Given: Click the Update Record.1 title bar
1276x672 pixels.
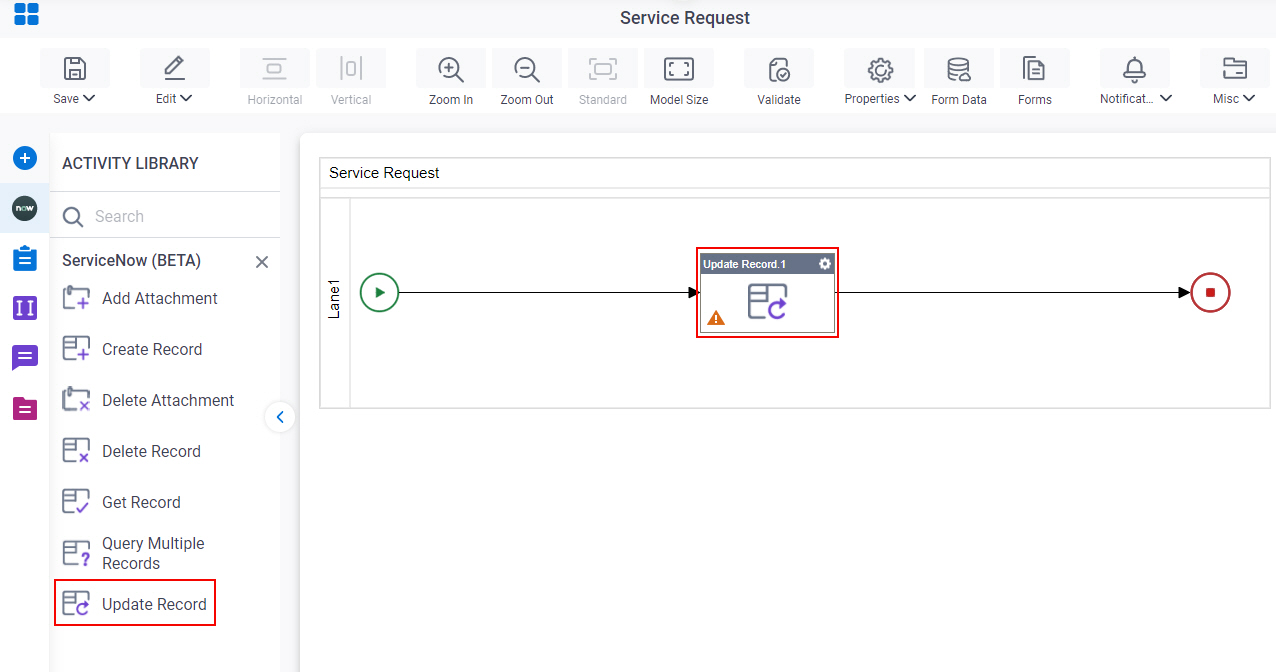Looking at the screenshot, I should click(x=767, y=264).
